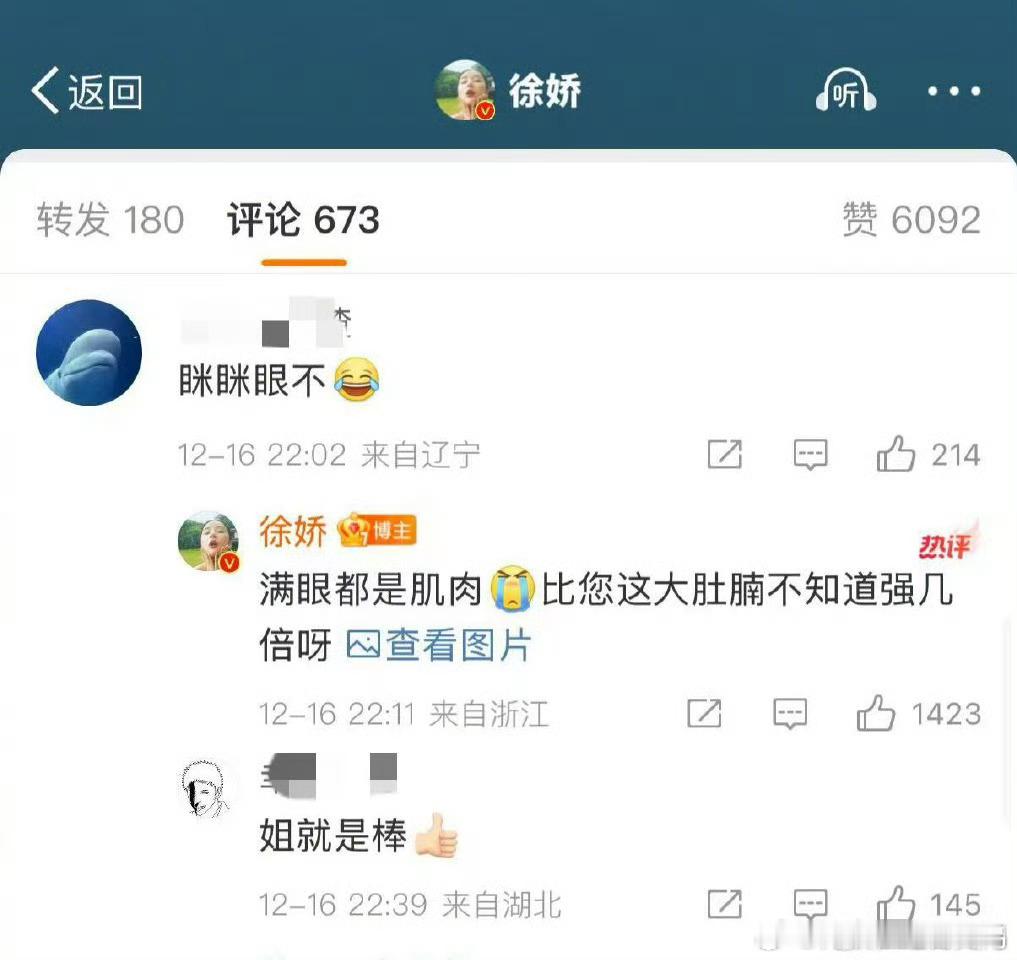Open the 听 headphone listen icon

pos(846,91)
